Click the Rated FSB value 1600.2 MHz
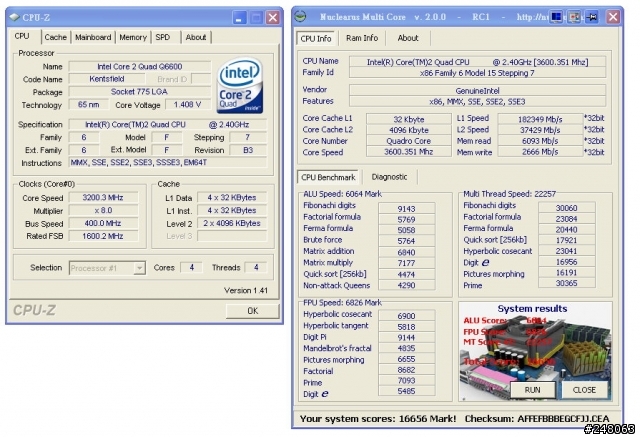This screenshot has width=640, height=437. [103, 236]
